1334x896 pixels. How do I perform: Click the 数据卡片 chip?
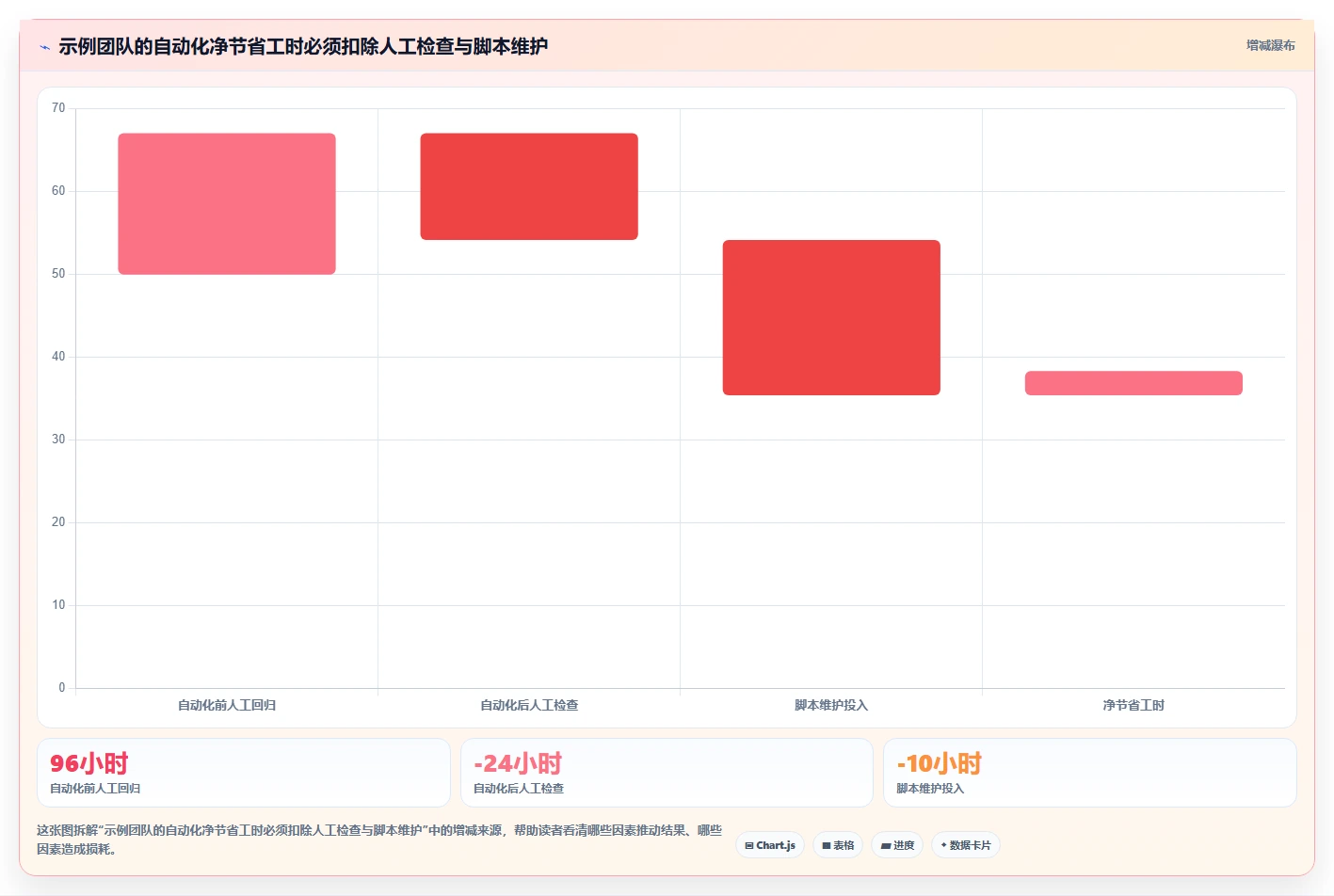click(966, 845)
